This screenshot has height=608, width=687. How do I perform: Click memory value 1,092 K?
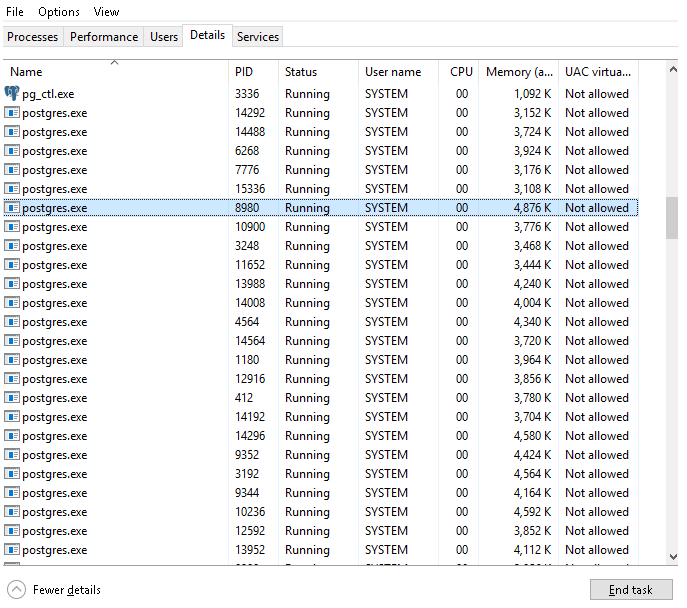[532, 94]
